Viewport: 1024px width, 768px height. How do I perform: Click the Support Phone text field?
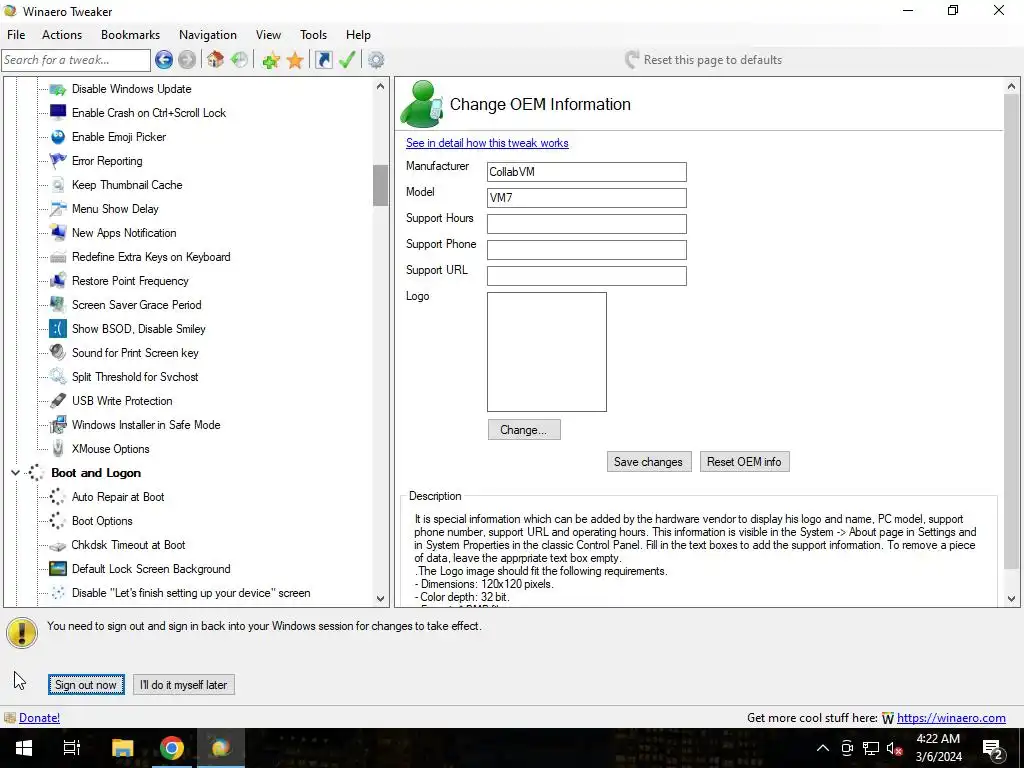tap(586, 250)
